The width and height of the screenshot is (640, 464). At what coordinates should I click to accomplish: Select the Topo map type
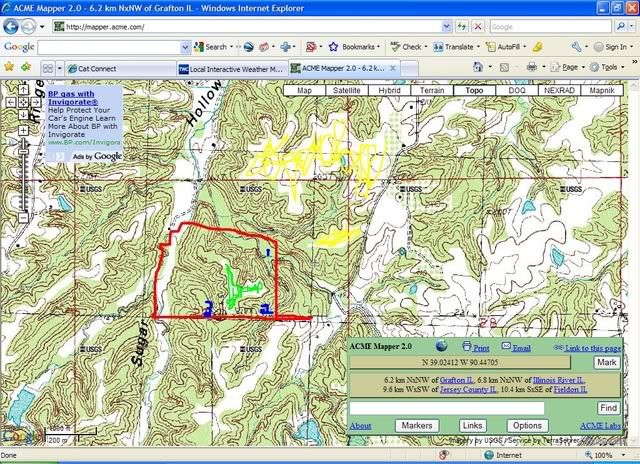474,90
